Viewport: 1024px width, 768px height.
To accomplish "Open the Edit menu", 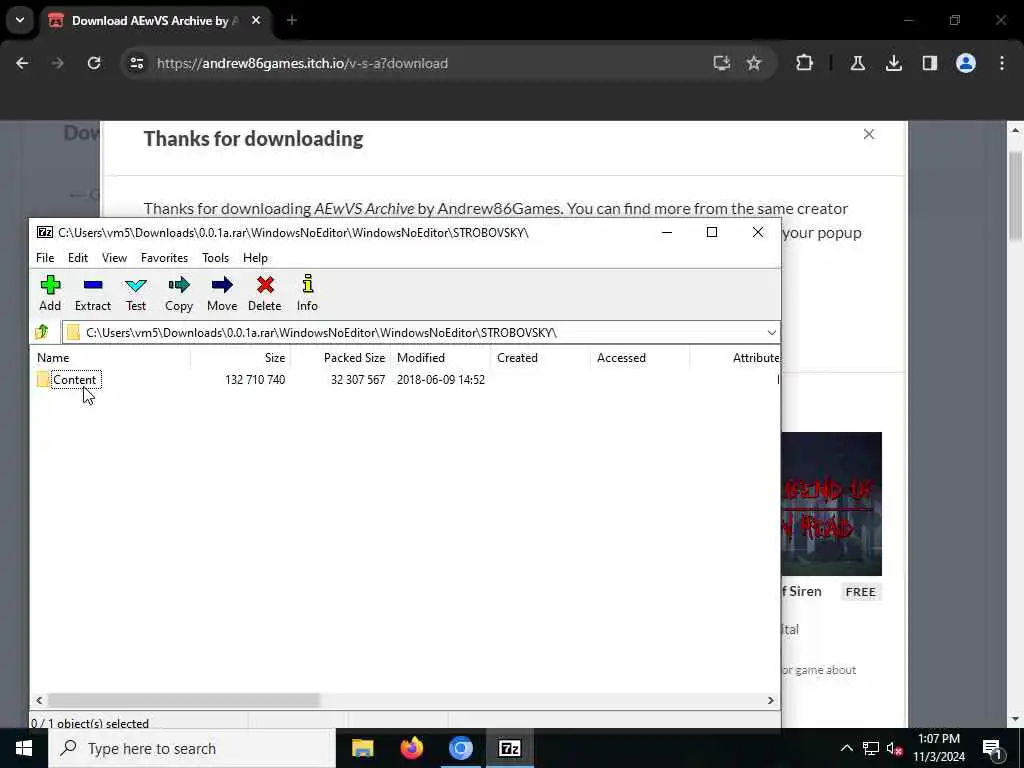I will [78, 258].
